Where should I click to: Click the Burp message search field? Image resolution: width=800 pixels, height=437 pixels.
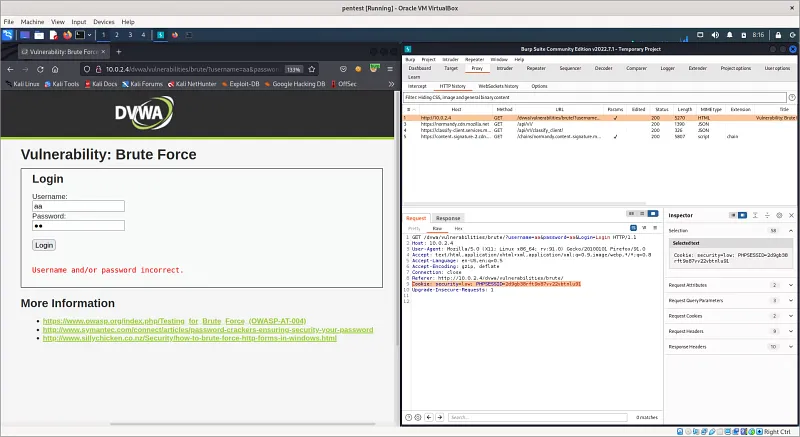[x=538, y=417]
